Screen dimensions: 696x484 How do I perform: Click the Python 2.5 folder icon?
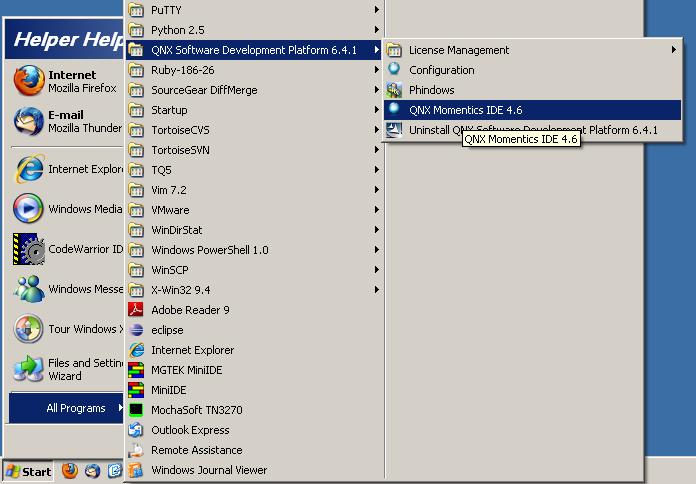pyautogui.click(x=136, y=30)
